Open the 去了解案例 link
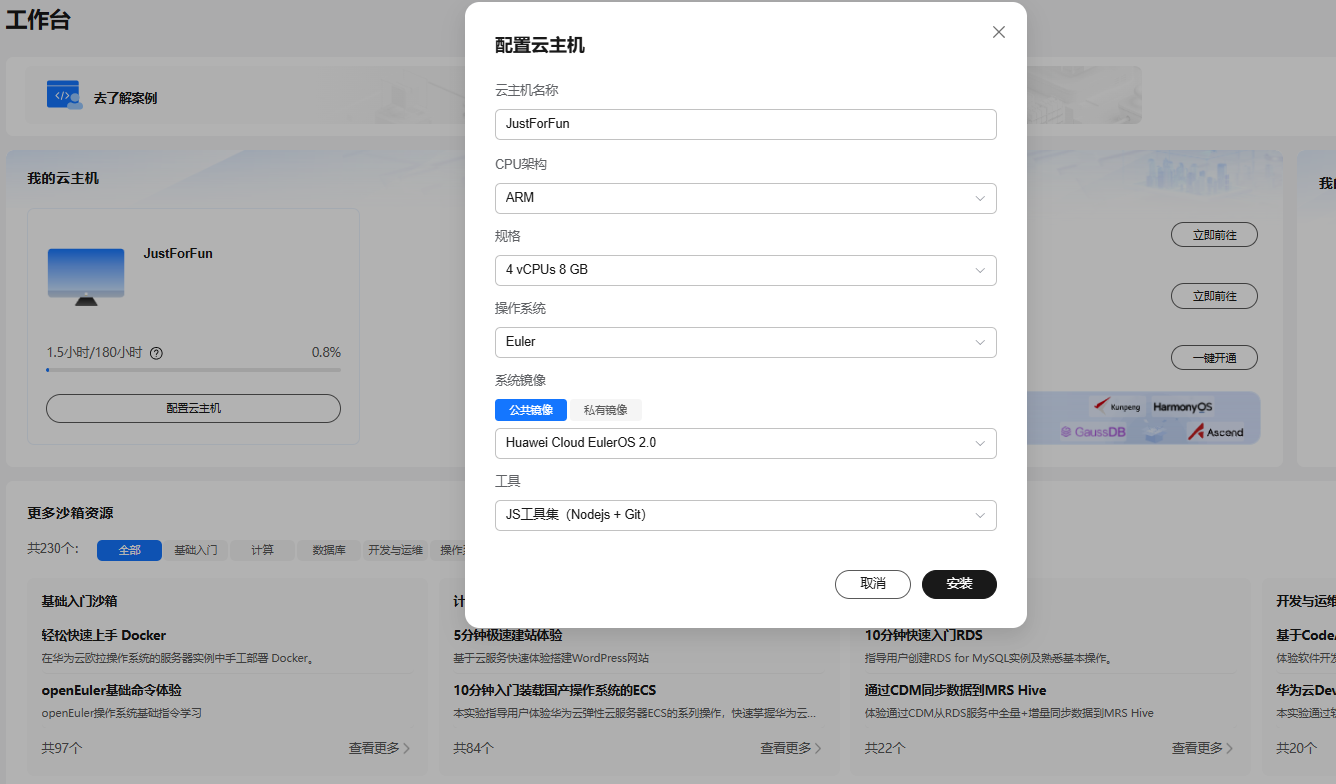This screenshot has width=1336, height=784. (x=125, y=98)
